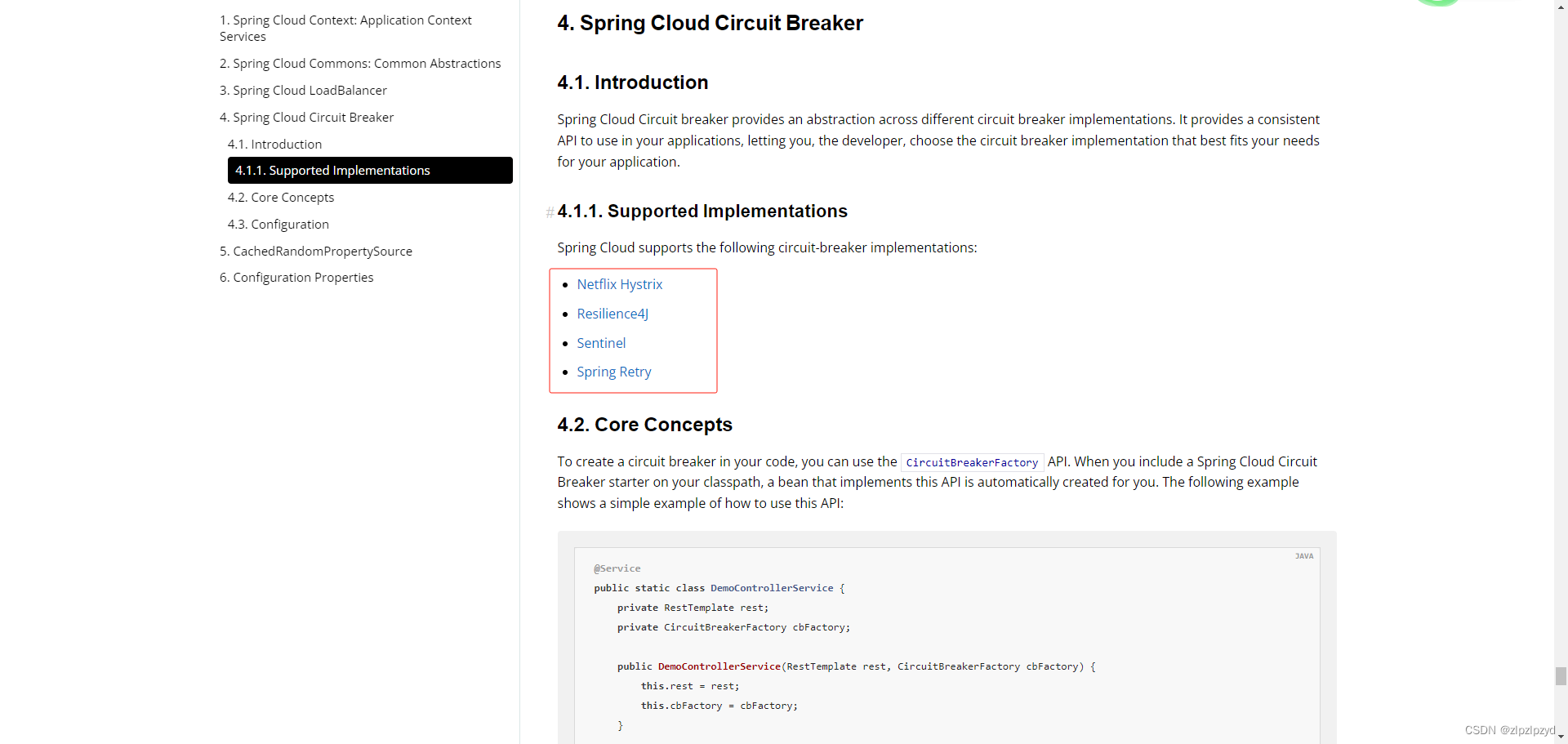Open 4.2. Core Concepts from sidebar

[x=280, y=197]
